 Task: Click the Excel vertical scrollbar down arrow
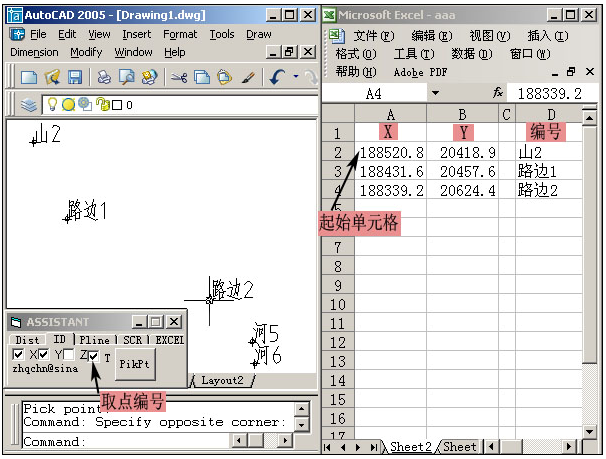point(589,432)
